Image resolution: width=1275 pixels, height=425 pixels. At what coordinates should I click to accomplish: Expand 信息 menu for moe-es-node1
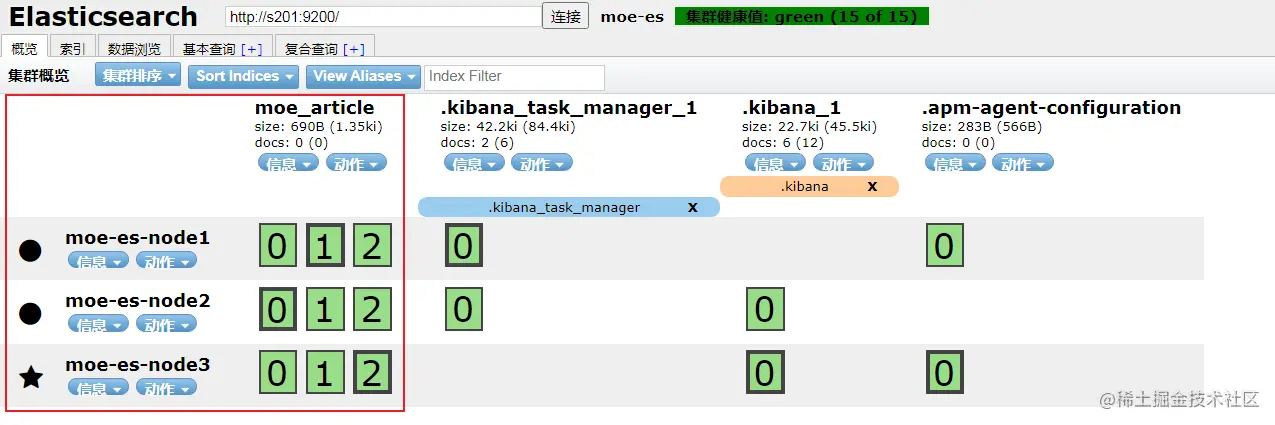pyautogui.click(x=98, y=261)
